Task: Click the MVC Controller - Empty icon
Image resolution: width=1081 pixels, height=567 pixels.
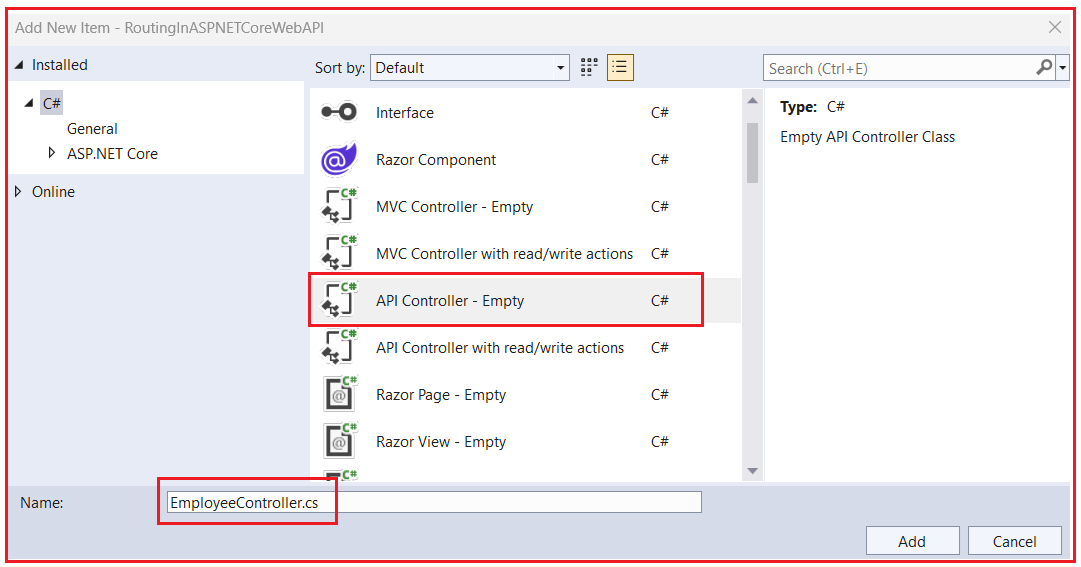Action: tap(339, 206)
